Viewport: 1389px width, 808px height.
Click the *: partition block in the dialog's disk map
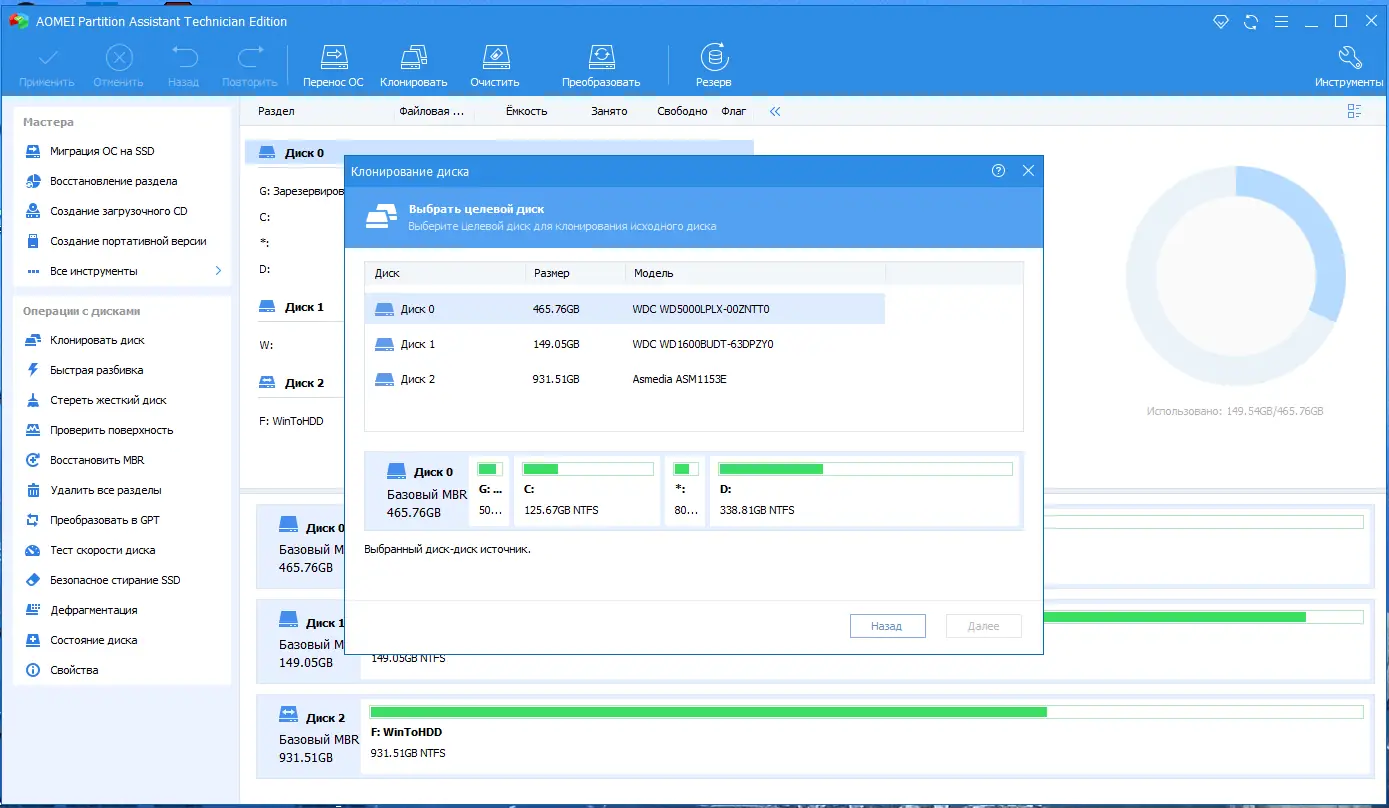pyautogui.click(x=686, y=490)
